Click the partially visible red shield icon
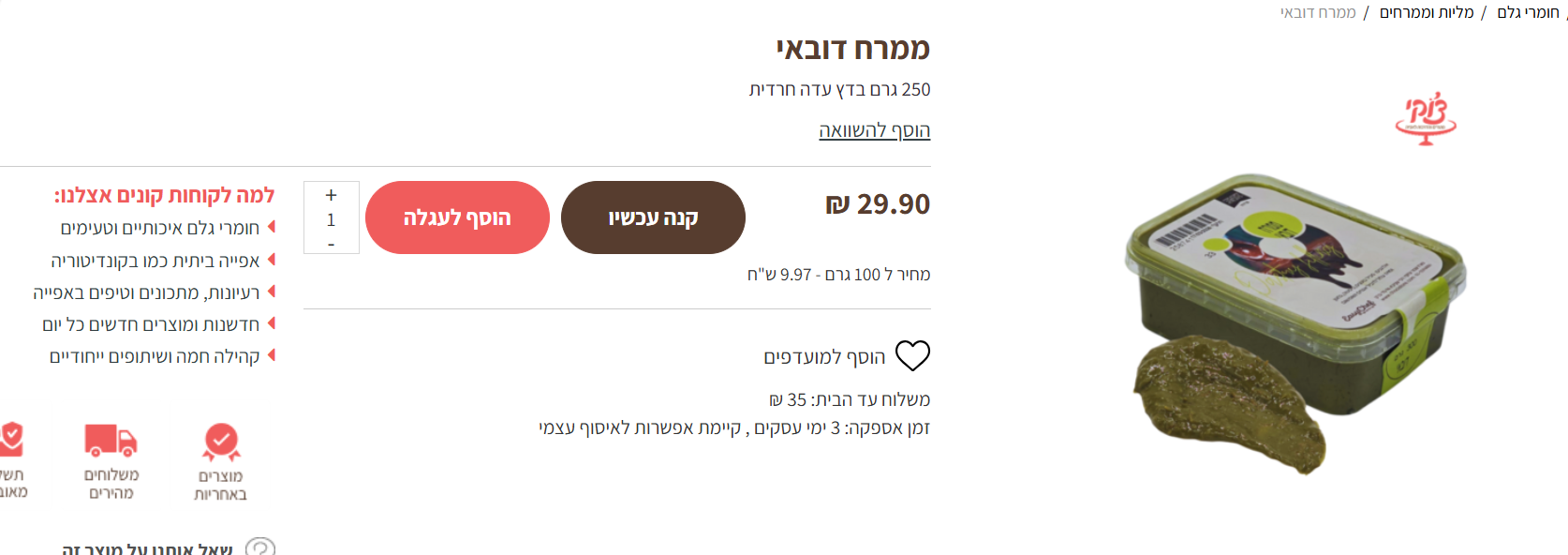The image size is (1568, 555). (11, 439)
